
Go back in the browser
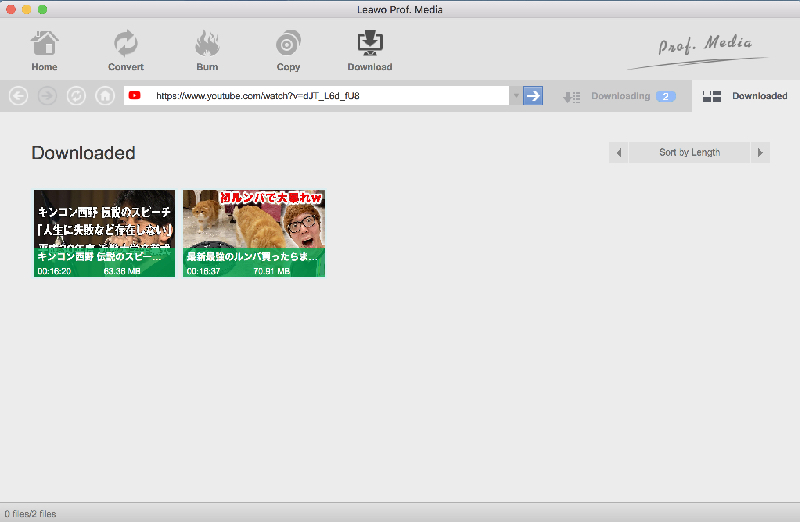[x=18, y=96]
